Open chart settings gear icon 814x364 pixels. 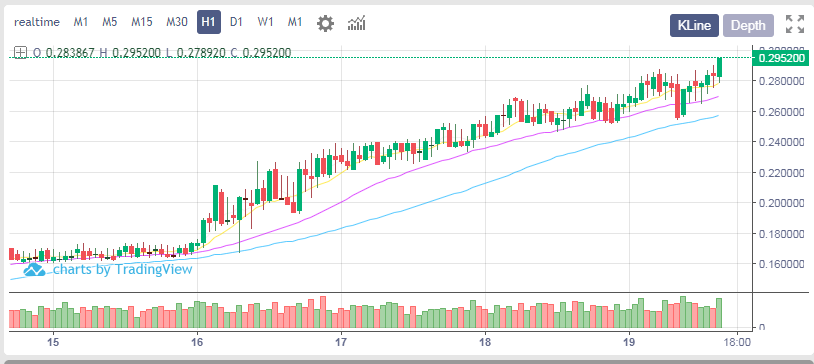coord(325,23)
